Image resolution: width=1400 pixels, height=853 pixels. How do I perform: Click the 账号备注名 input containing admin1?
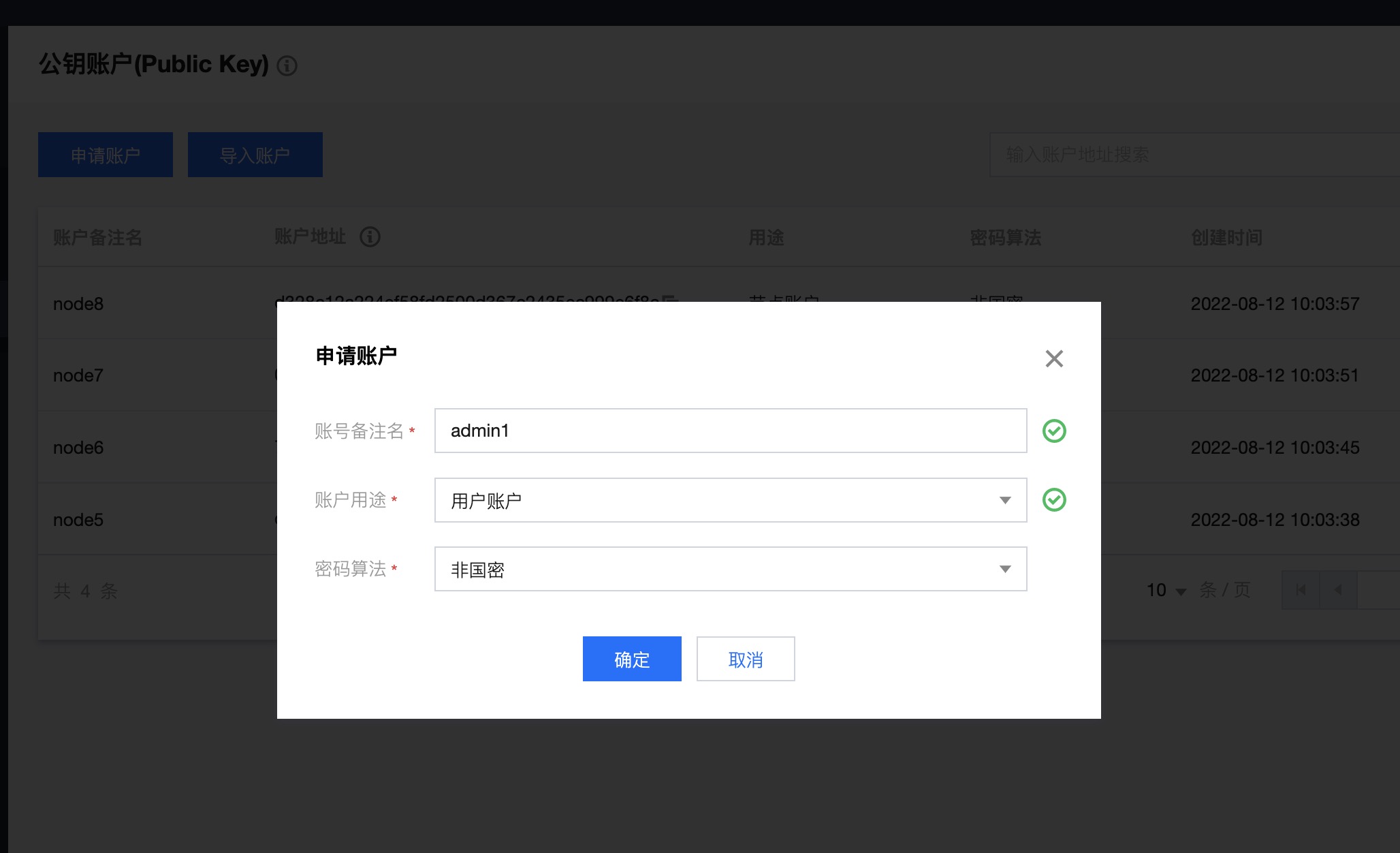(730, 431)
